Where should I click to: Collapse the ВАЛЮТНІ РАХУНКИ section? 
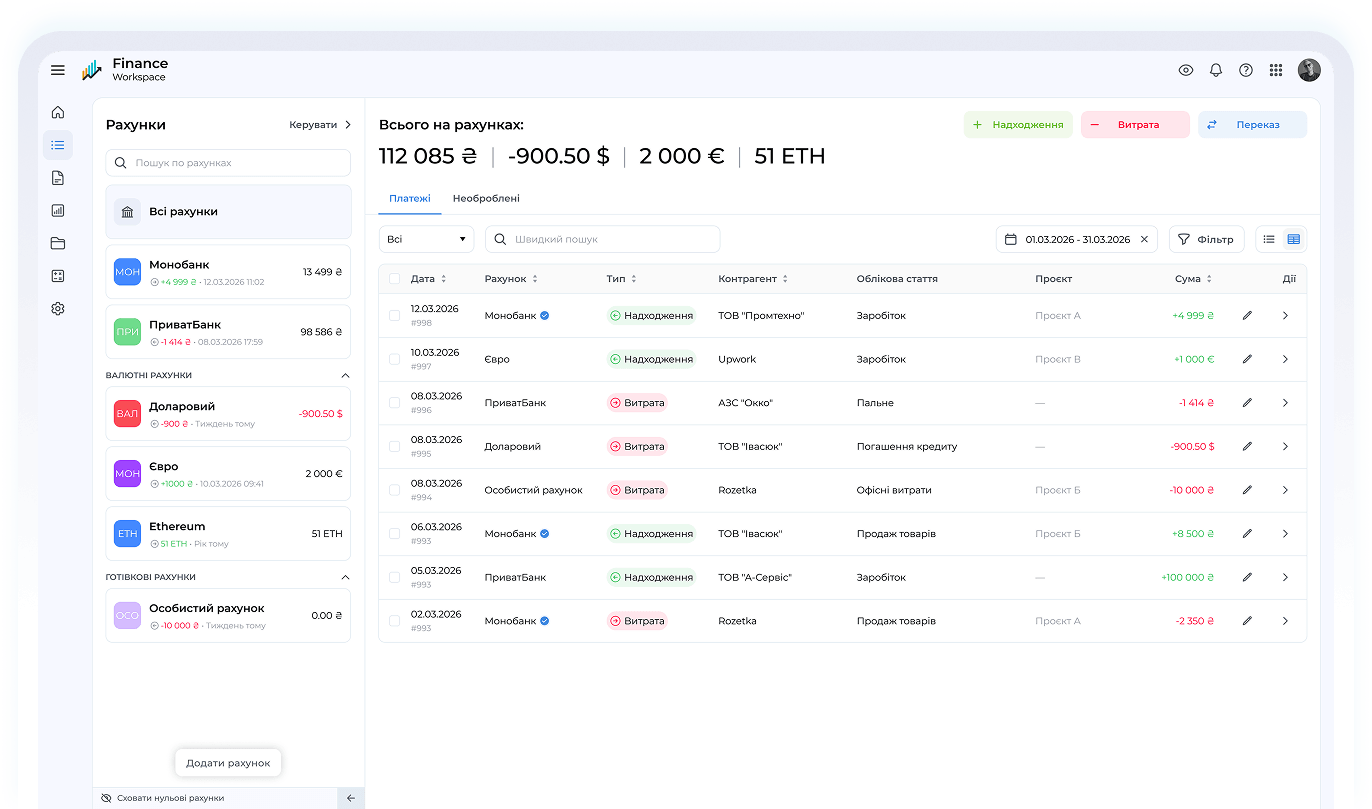pyautogui.click(x=345, y=376)
